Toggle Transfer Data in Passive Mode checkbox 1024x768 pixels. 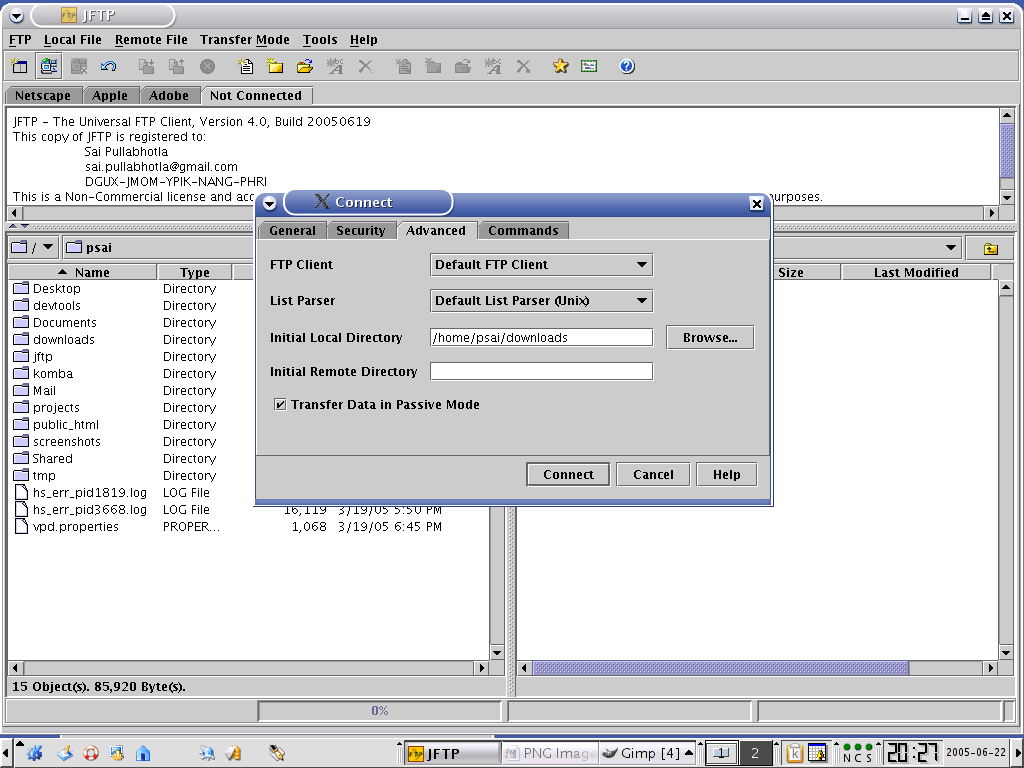point(280,404)
